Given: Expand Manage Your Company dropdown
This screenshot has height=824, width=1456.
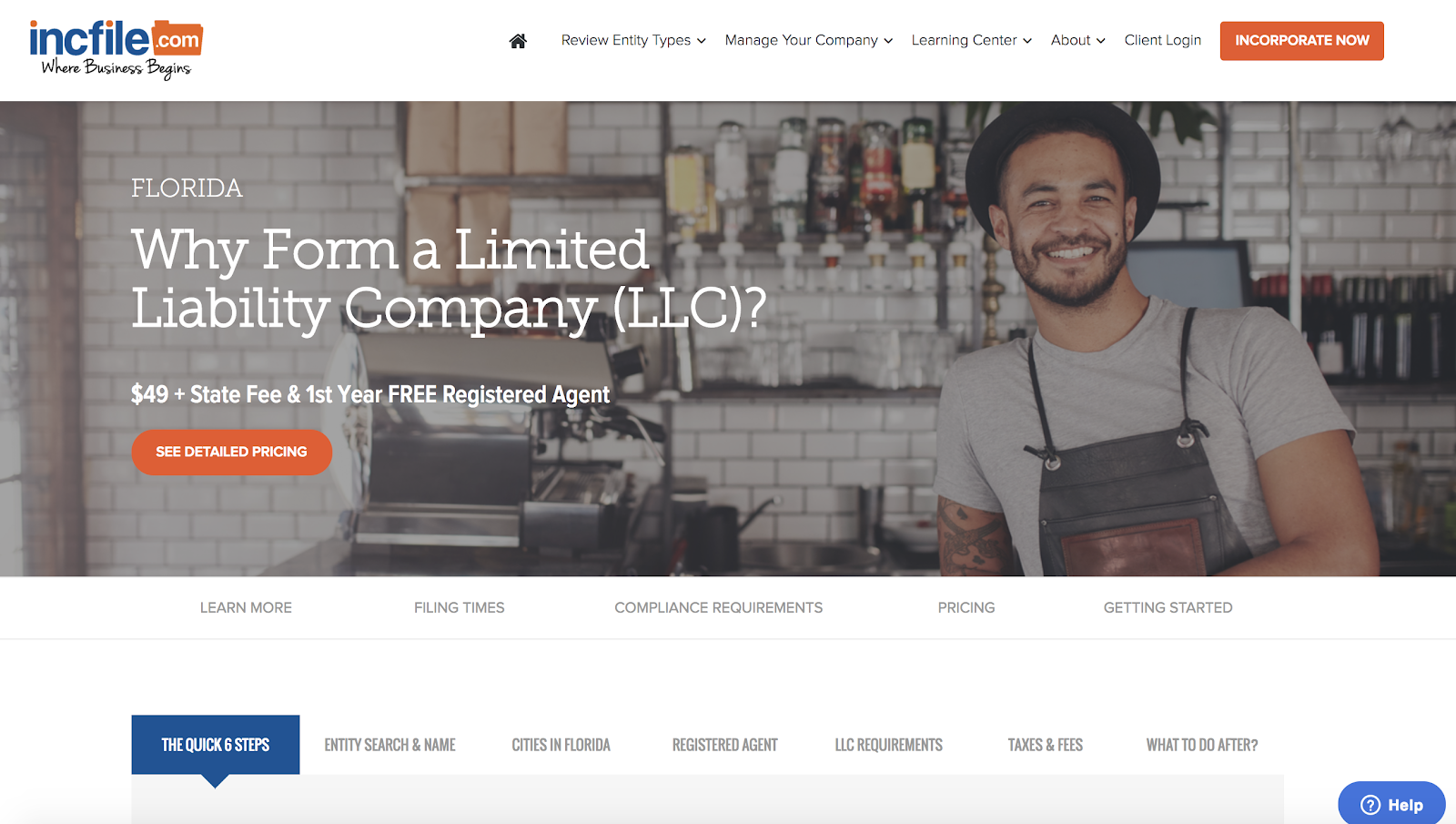Looking at the screenshot, I should pyautogui.click(x=809, y=40).
